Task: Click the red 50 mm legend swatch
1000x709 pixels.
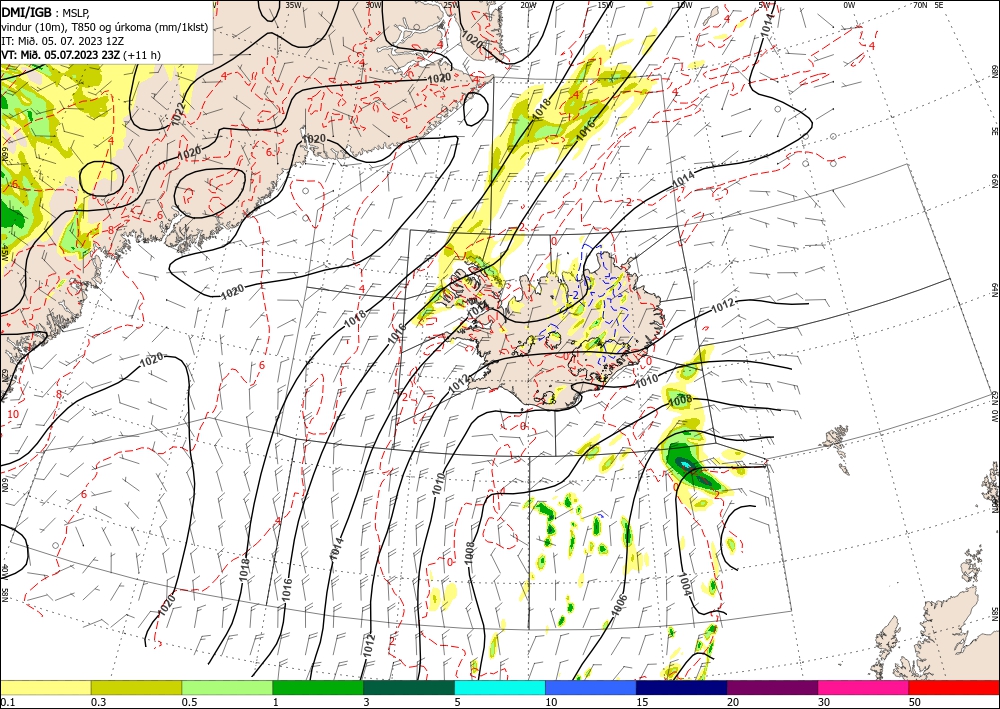Action: 954,687
